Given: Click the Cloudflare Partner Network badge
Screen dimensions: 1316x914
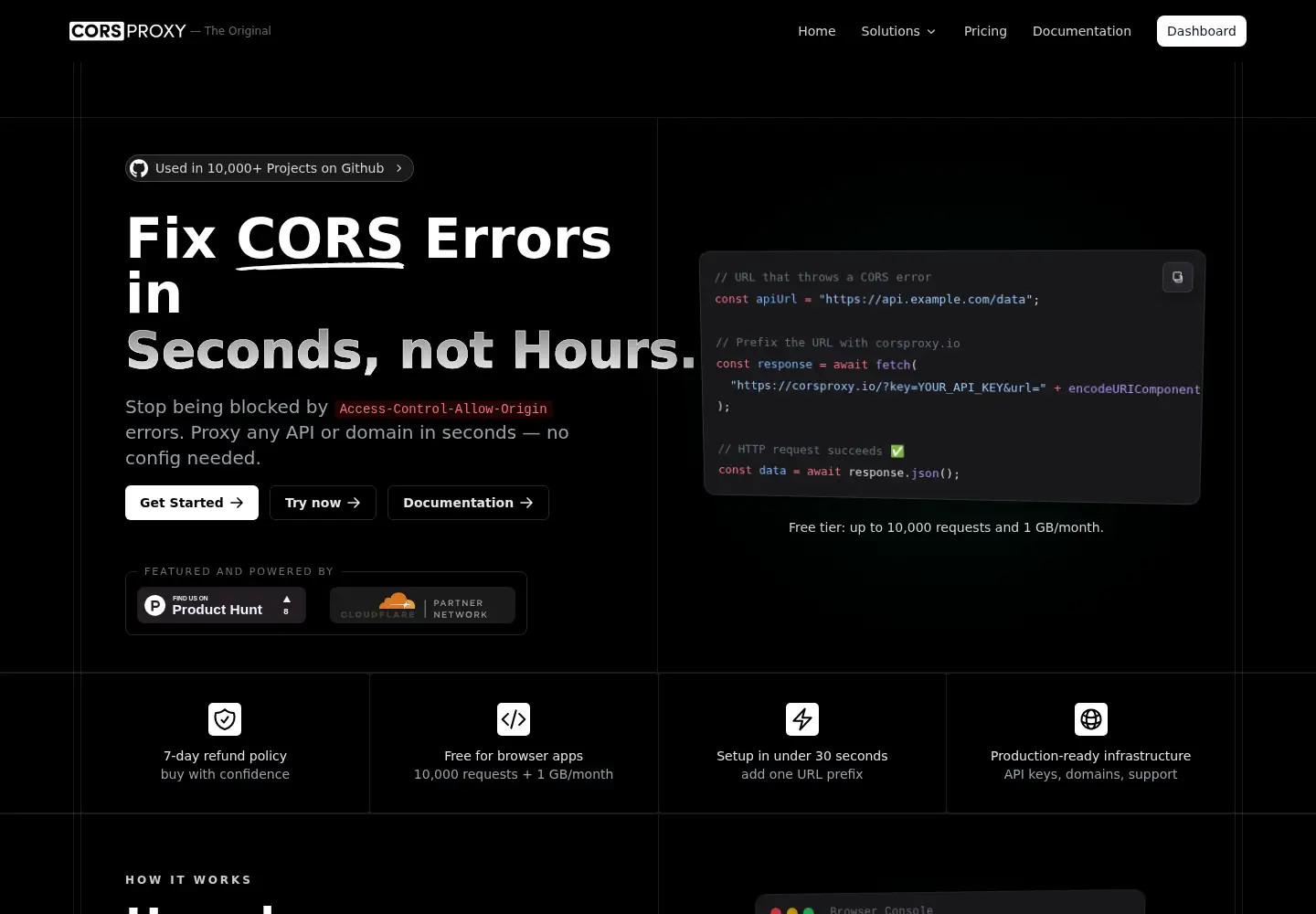Looking at the screenshot, I should click(422, 605).
